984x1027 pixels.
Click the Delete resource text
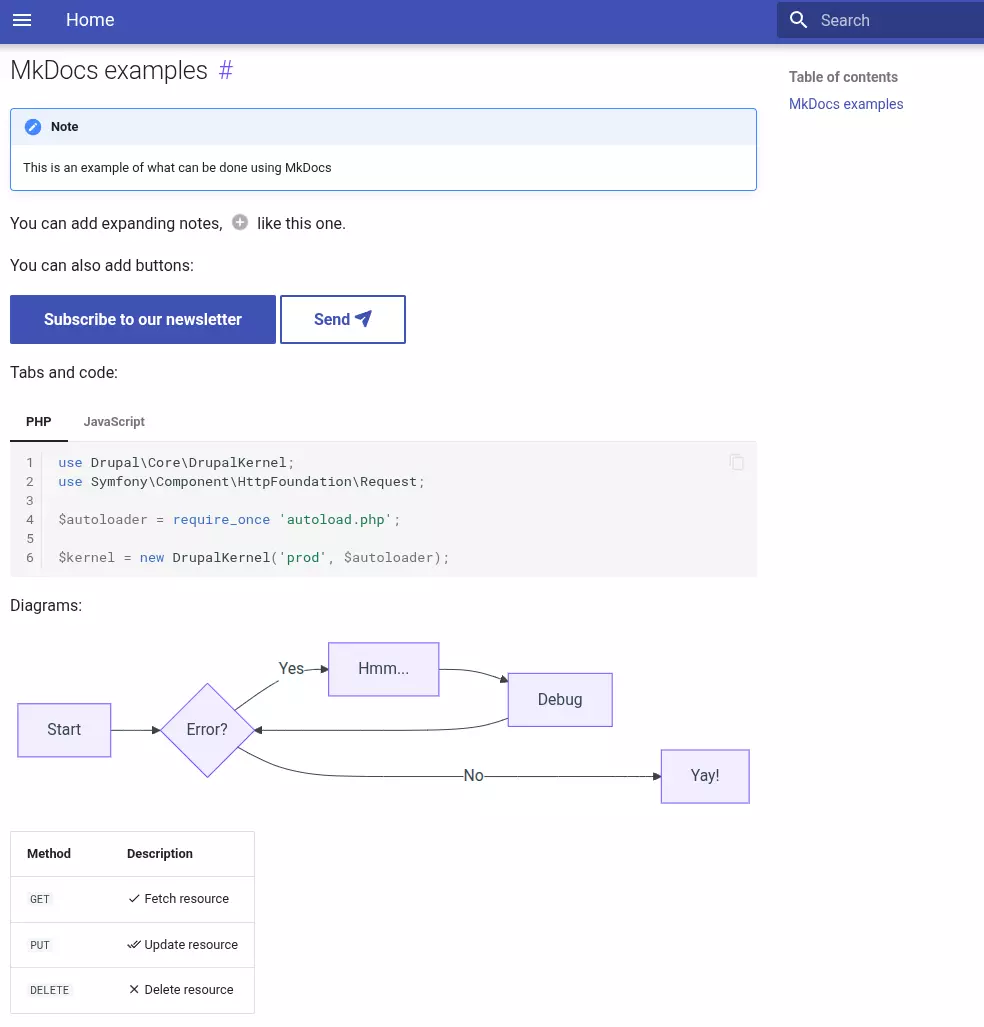(x=189, y=990)
